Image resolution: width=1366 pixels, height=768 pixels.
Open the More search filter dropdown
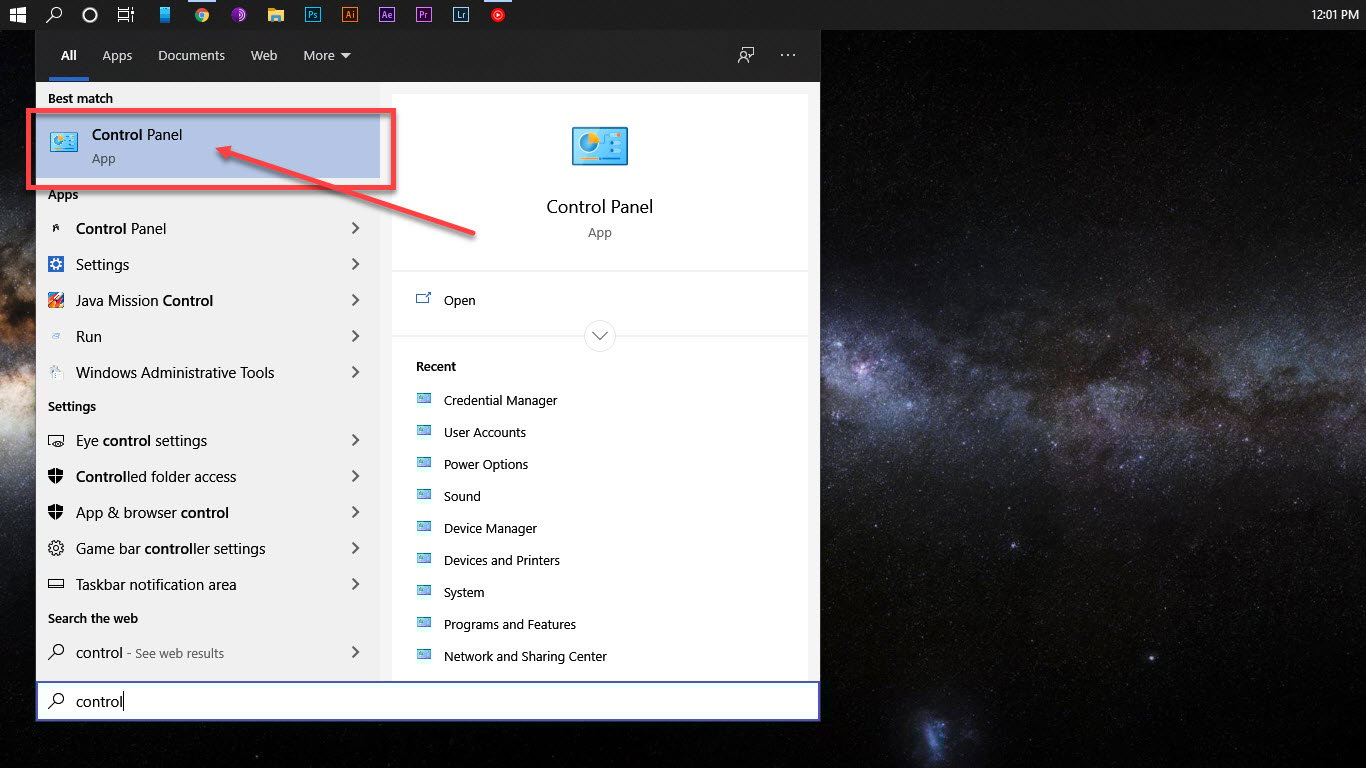[326, 55]
